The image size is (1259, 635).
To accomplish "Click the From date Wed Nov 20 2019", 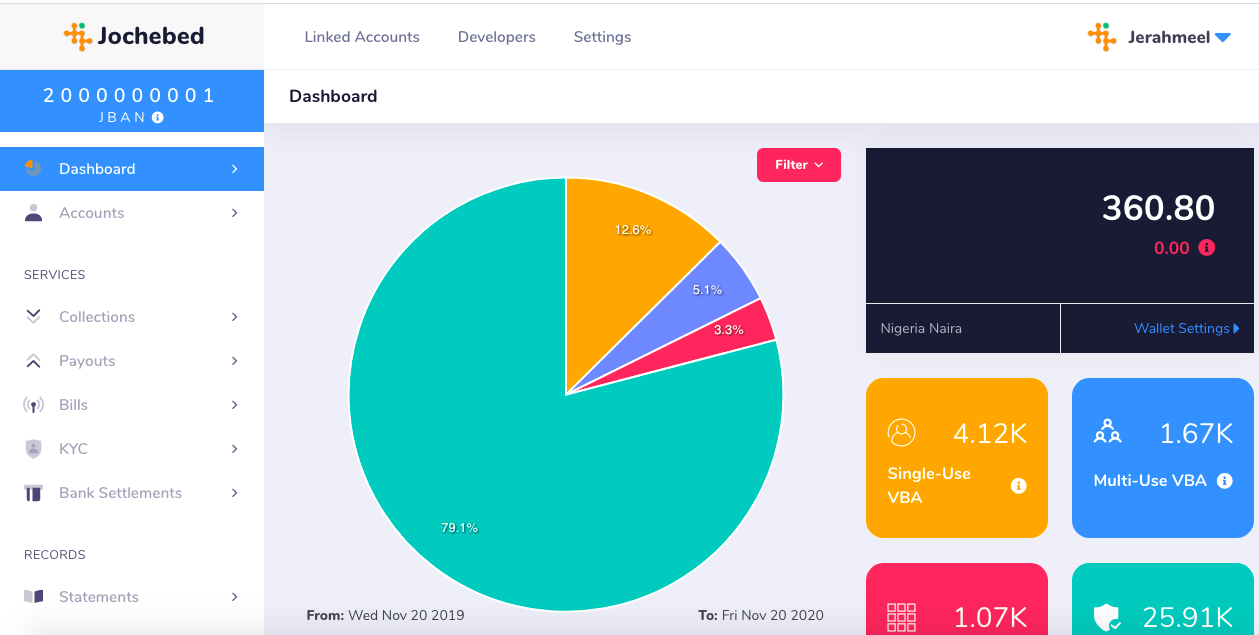I will pos(385,615).
